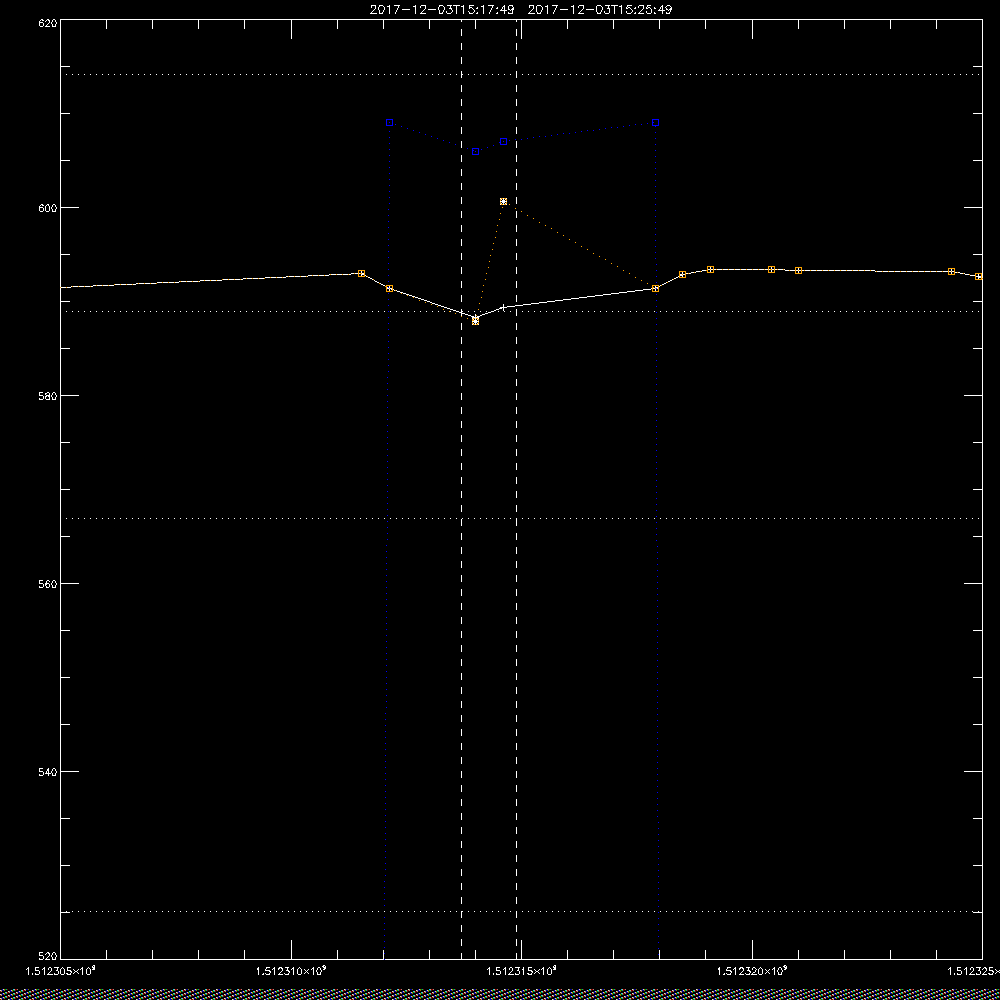The height and width of the screenshot is (1000, 1000).
Task: Click the right vertical dashed interval line
Action: (516, 488)
